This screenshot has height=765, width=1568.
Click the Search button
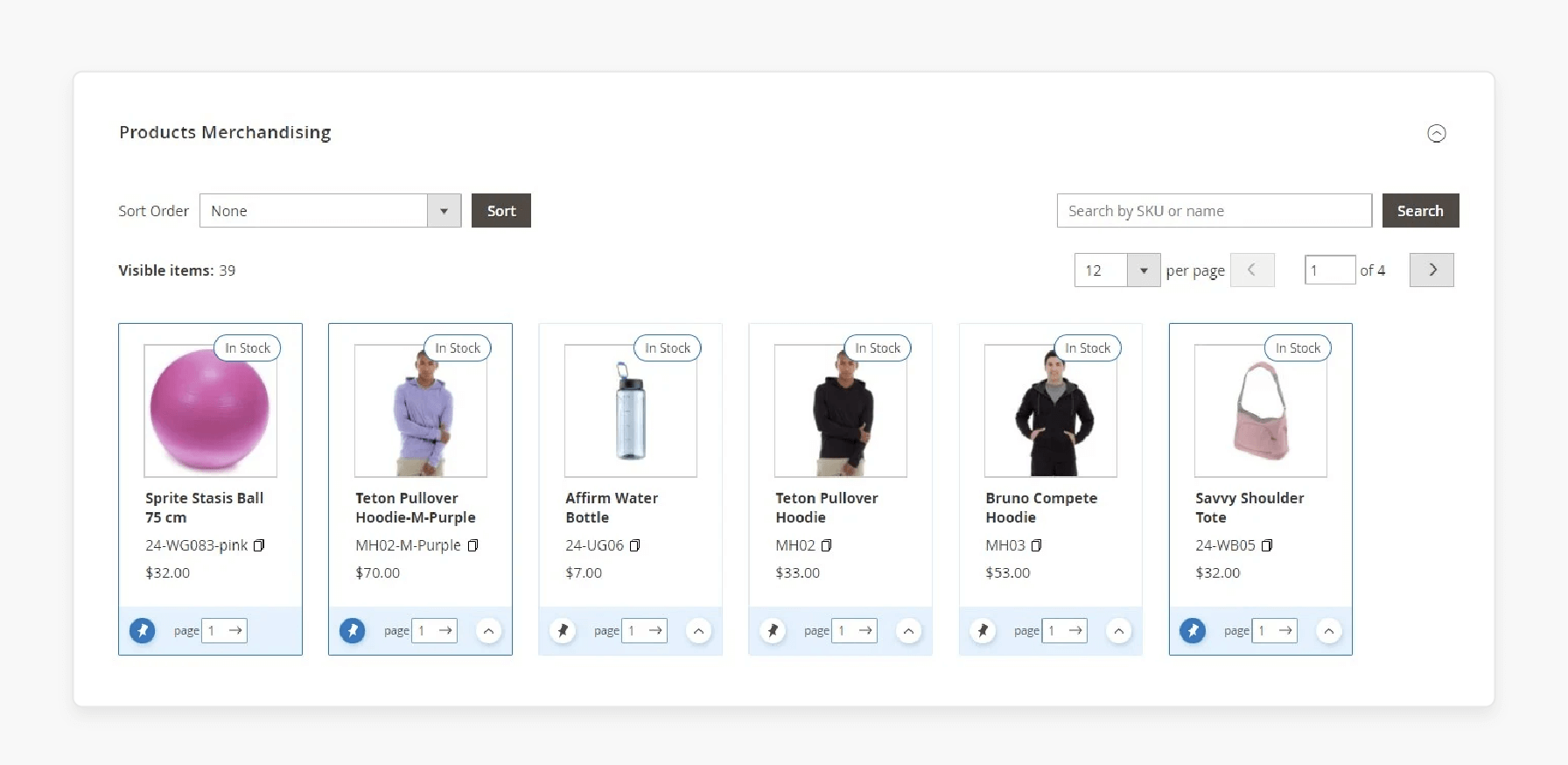tap(1420, 211)
